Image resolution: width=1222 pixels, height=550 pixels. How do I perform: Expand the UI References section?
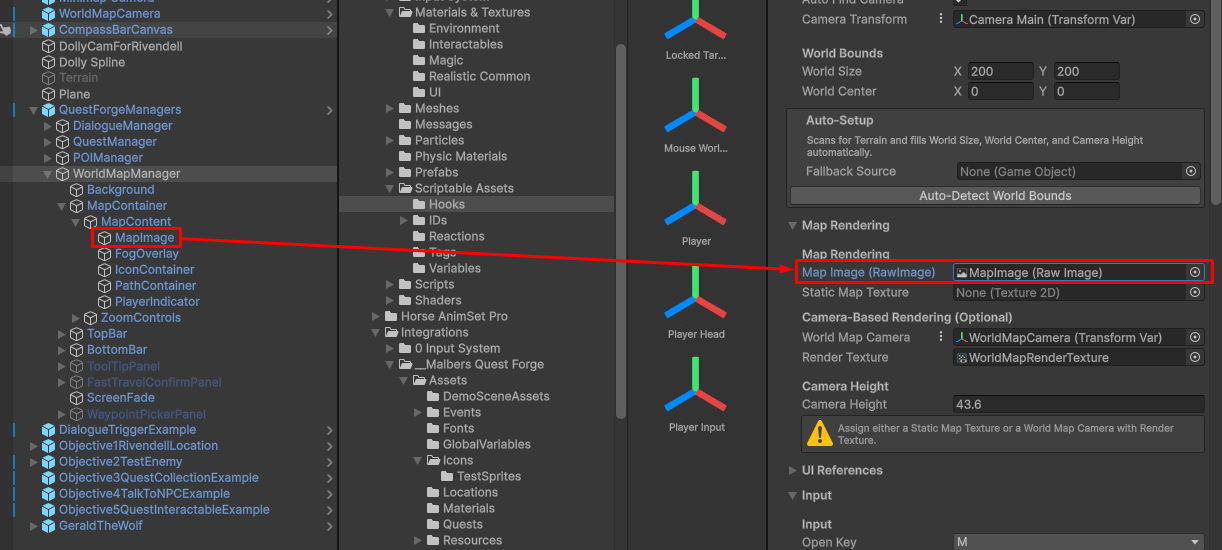click(x=793, y=471)
